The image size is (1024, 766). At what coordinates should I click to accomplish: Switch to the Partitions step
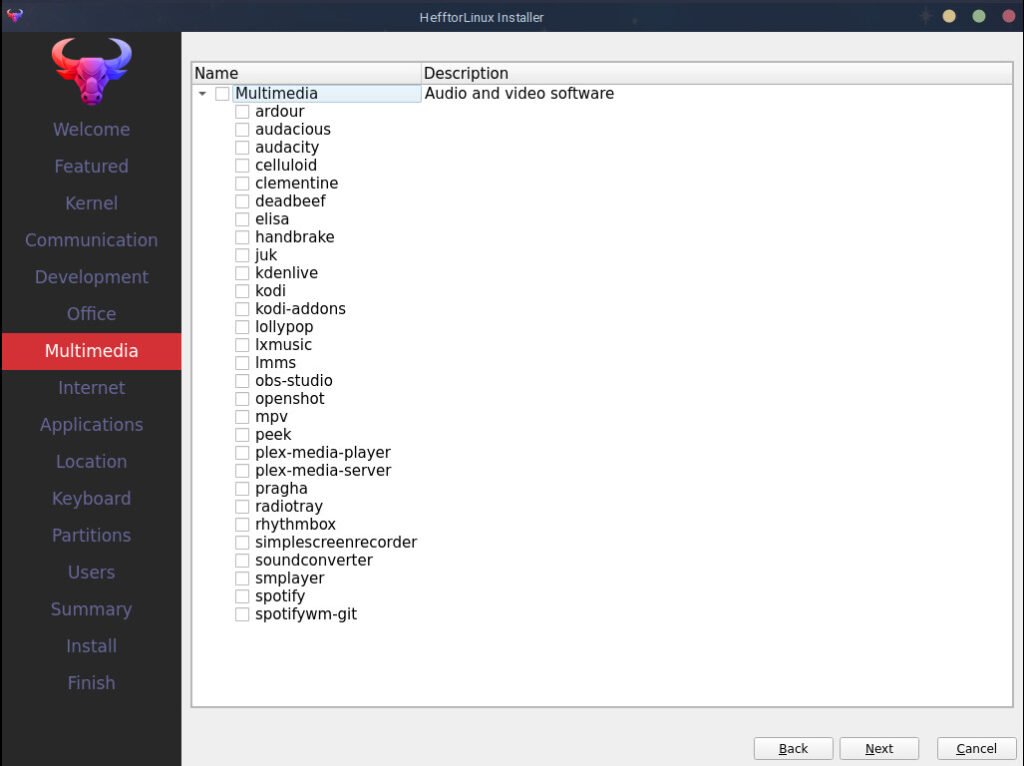coord(91,535)
